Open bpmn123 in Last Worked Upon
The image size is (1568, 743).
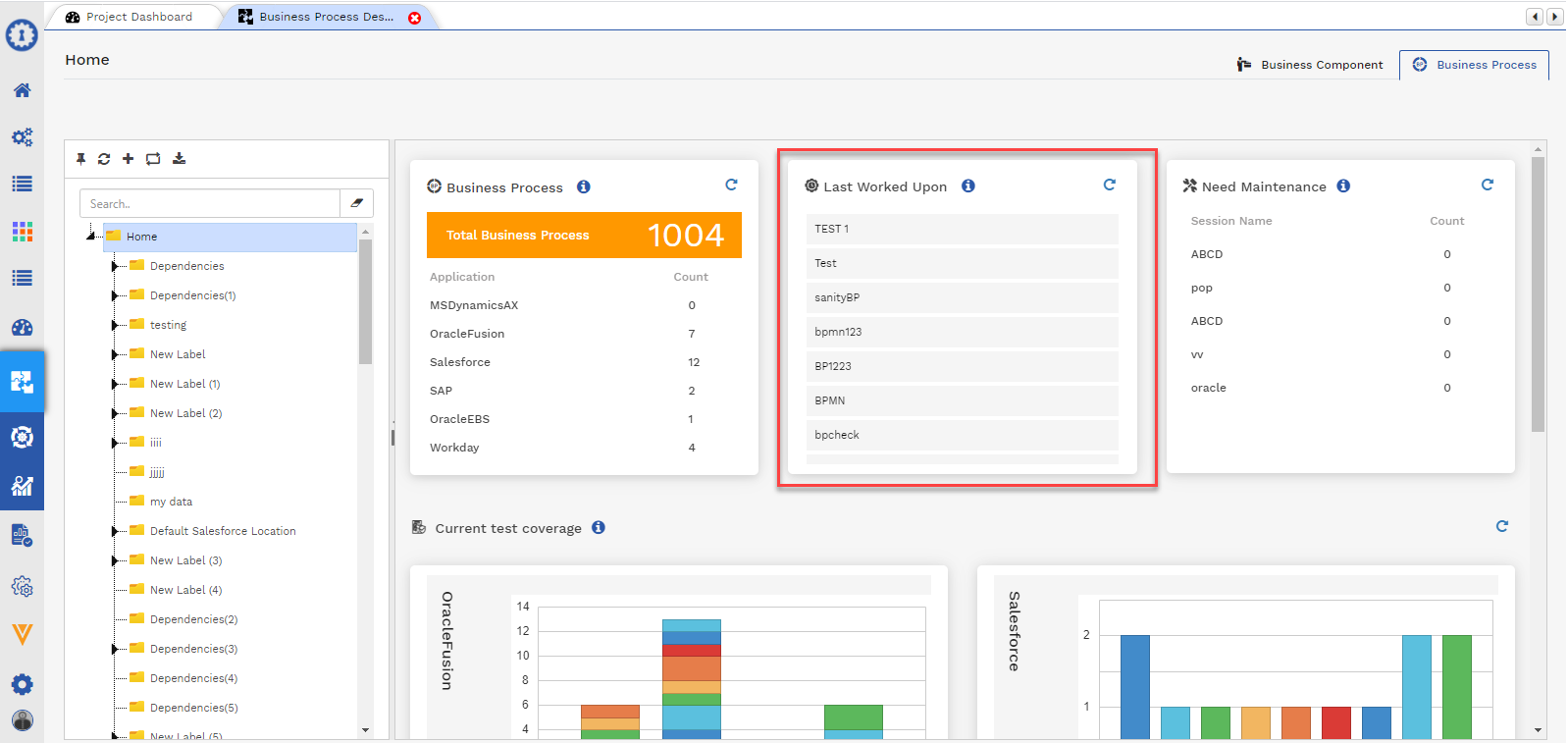[962, 332]
